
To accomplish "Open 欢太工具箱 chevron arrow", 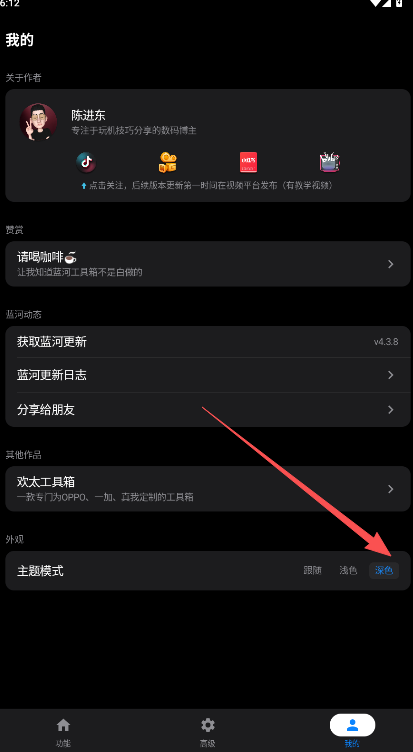I will click(390, 489).
